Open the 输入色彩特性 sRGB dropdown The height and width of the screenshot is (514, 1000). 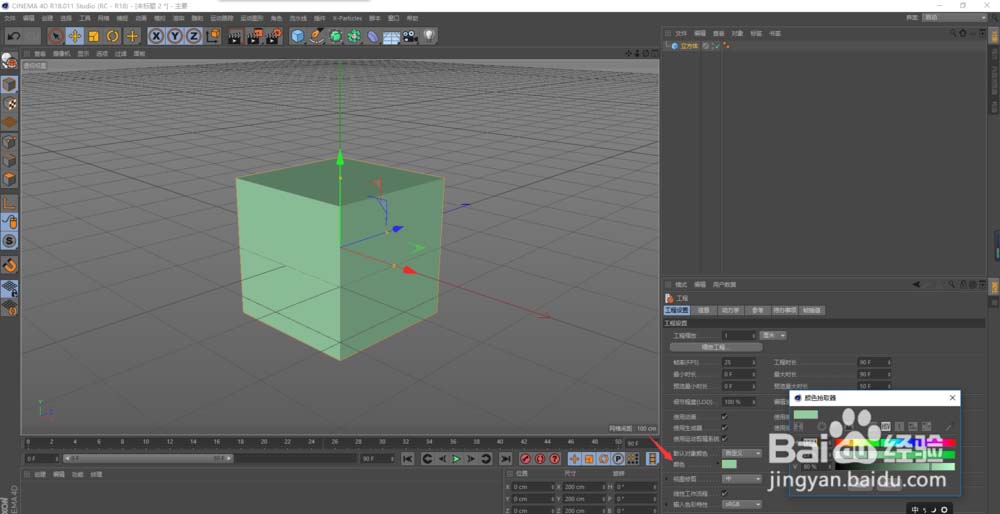tap(741, 505)
